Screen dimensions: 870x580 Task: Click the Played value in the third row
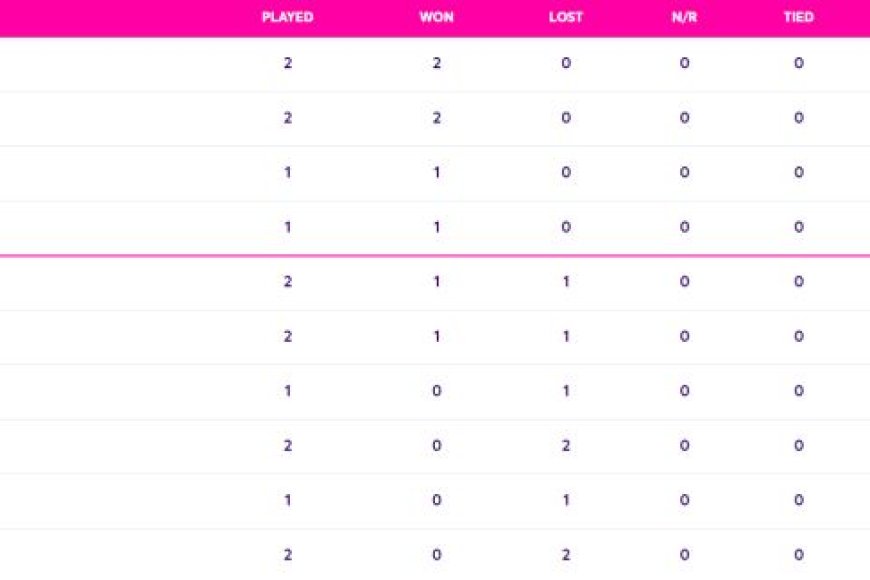(288, 173)
